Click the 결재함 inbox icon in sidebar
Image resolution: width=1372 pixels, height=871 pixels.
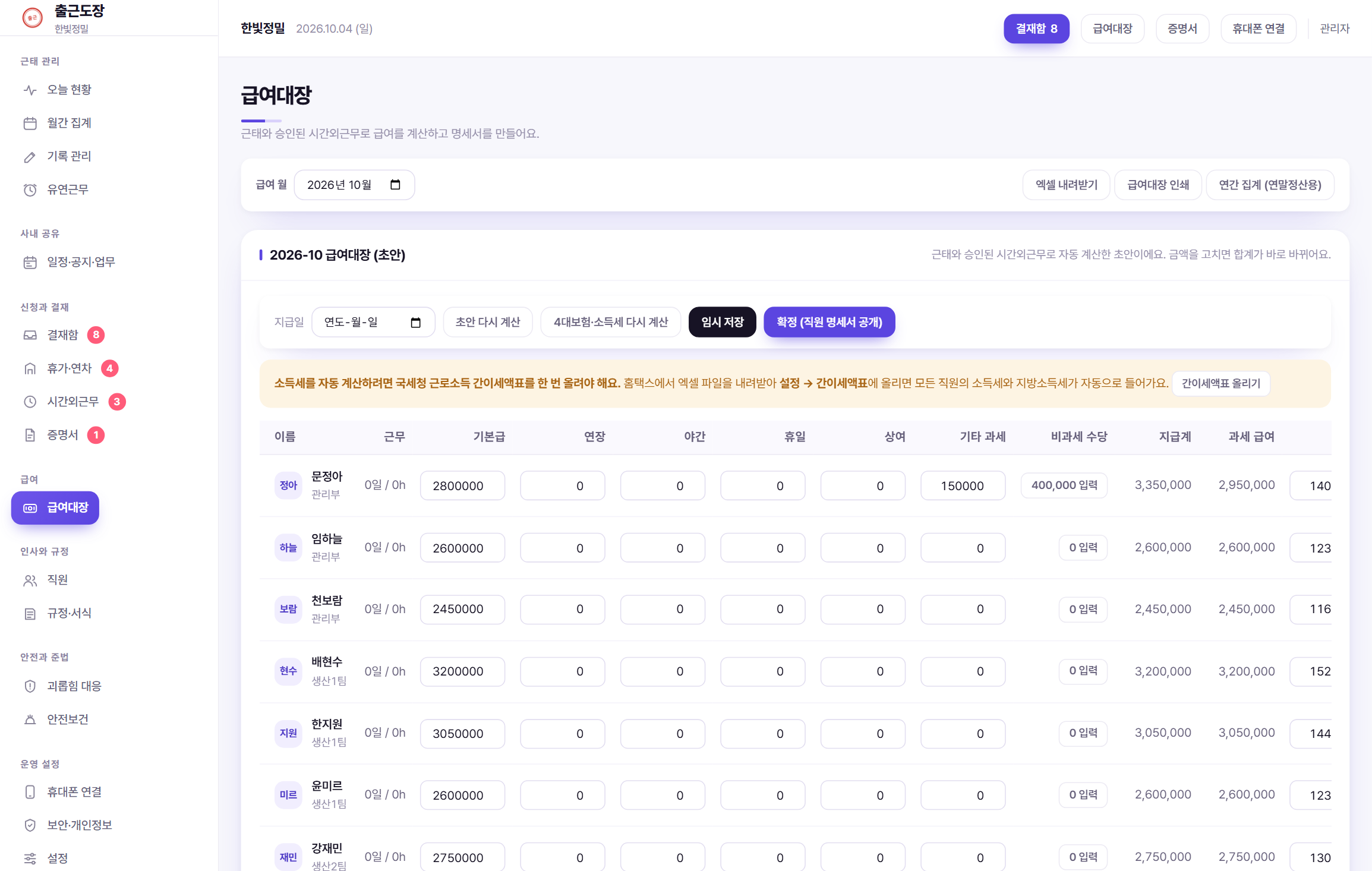pos(30,335)
